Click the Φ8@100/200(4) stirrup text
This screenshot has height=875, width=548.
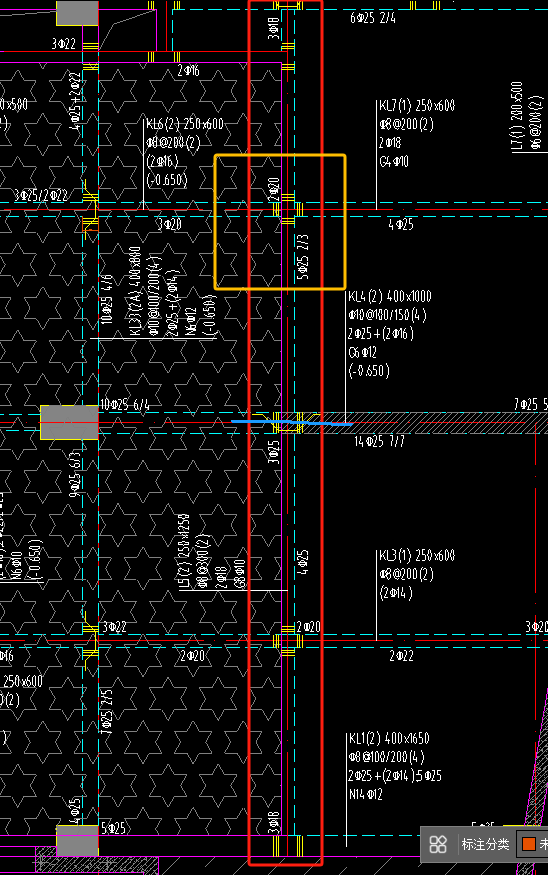click(387, 757)
